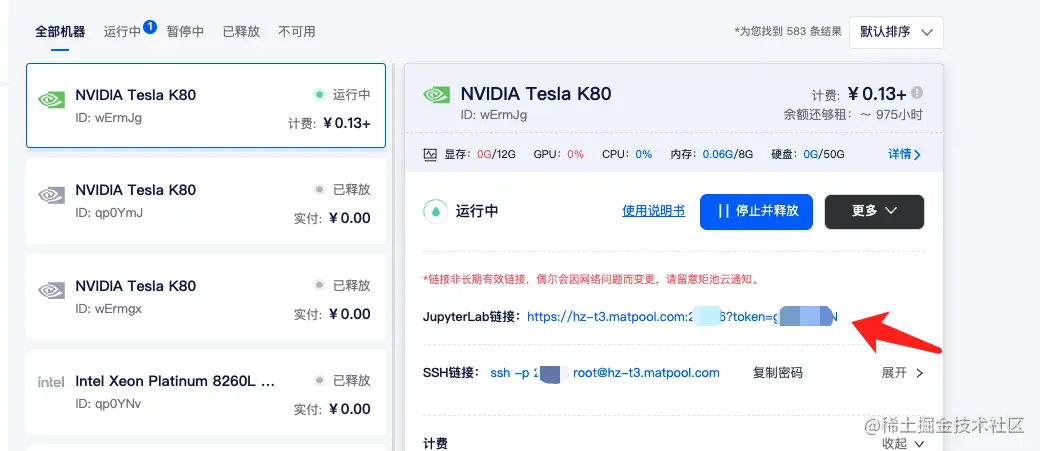Click 运行中 status label on first card

352,95
